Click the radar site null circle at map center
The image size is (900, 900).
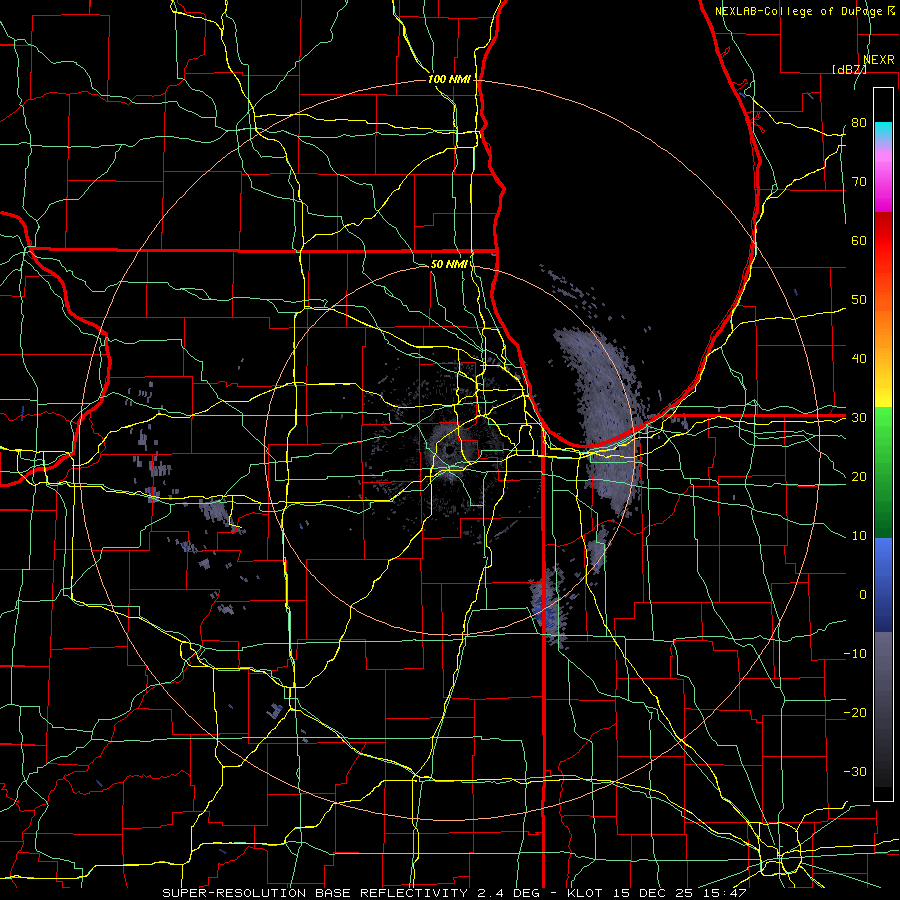(x=449, y=449)
